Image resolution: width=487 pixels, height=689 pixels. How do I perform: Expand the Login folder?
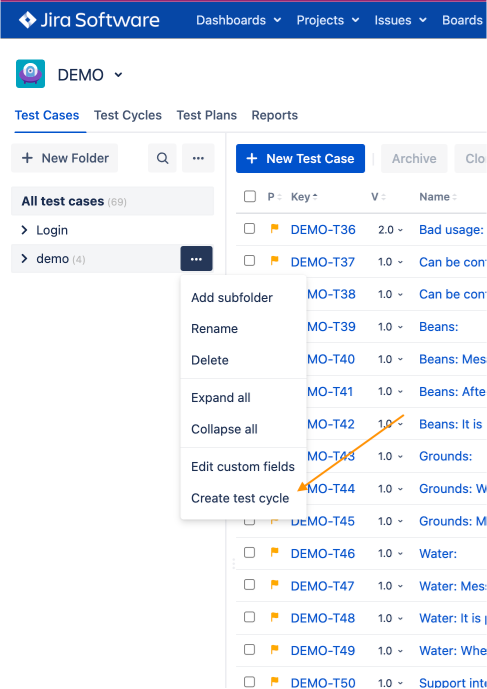tap(24, 230)
